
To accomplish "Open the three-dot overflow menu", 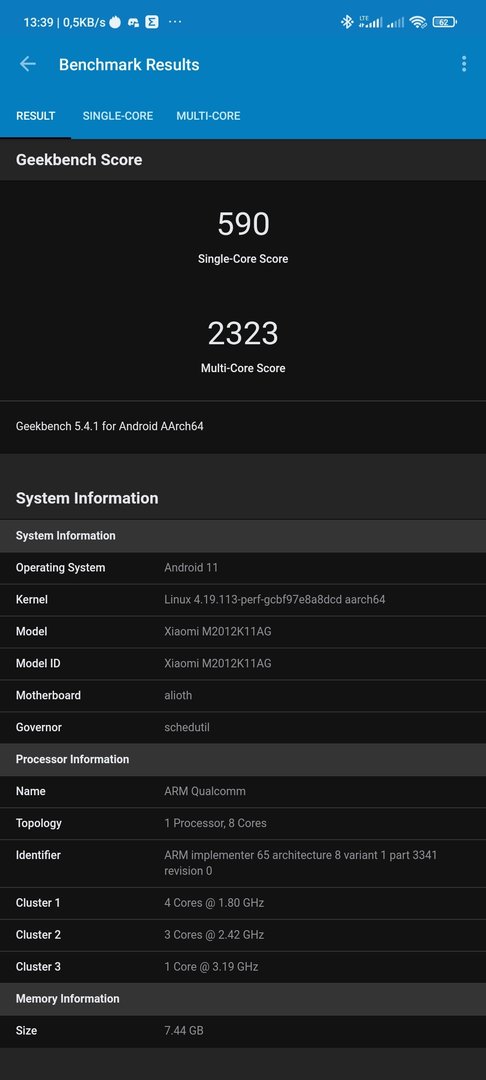I will point(464,64).
